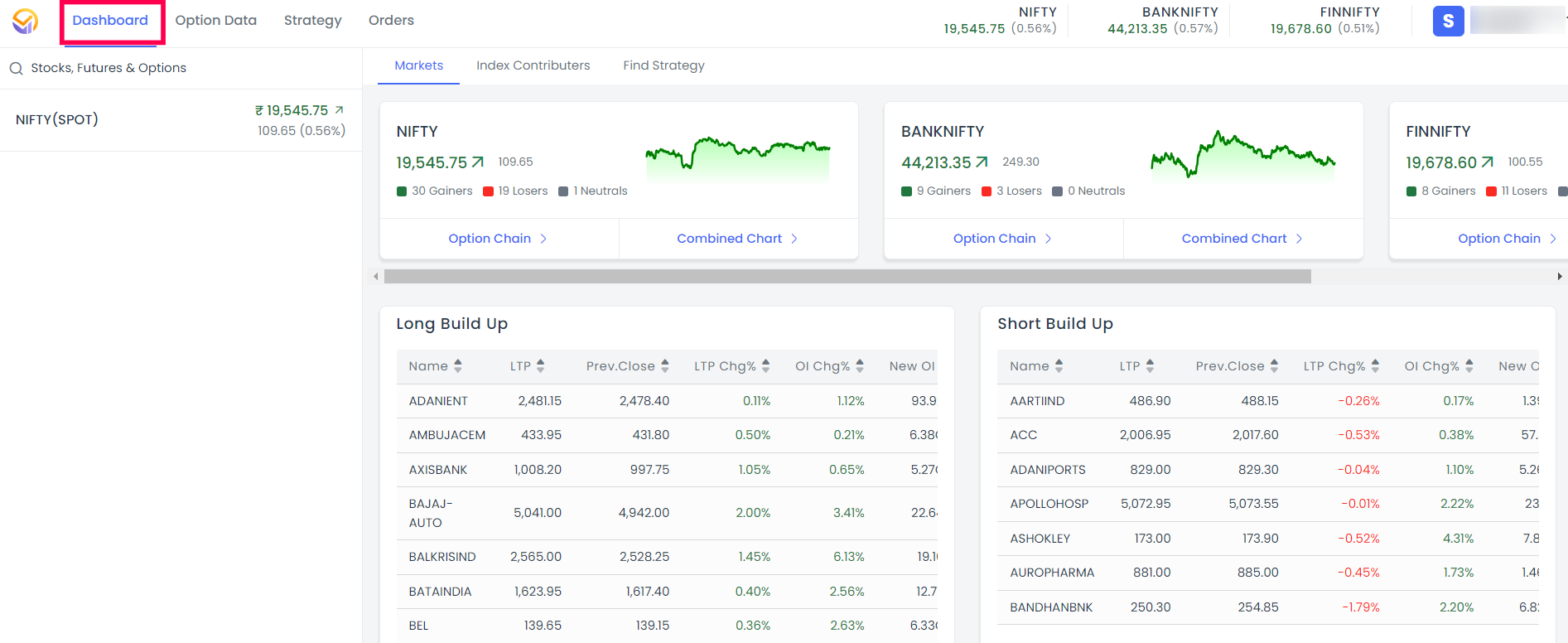This screenshot has height=643, width=1568.
Task: Sort Short Build Up by LTP
Action: 1151,366
